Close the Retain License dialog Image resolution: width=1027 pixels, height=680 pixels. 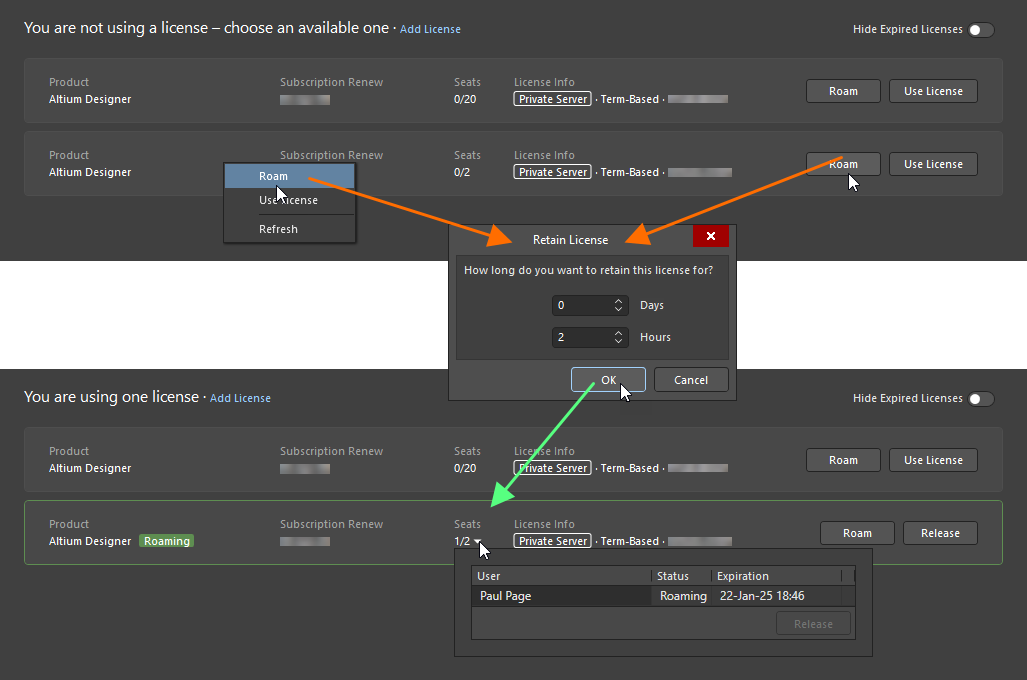[711, 236]
